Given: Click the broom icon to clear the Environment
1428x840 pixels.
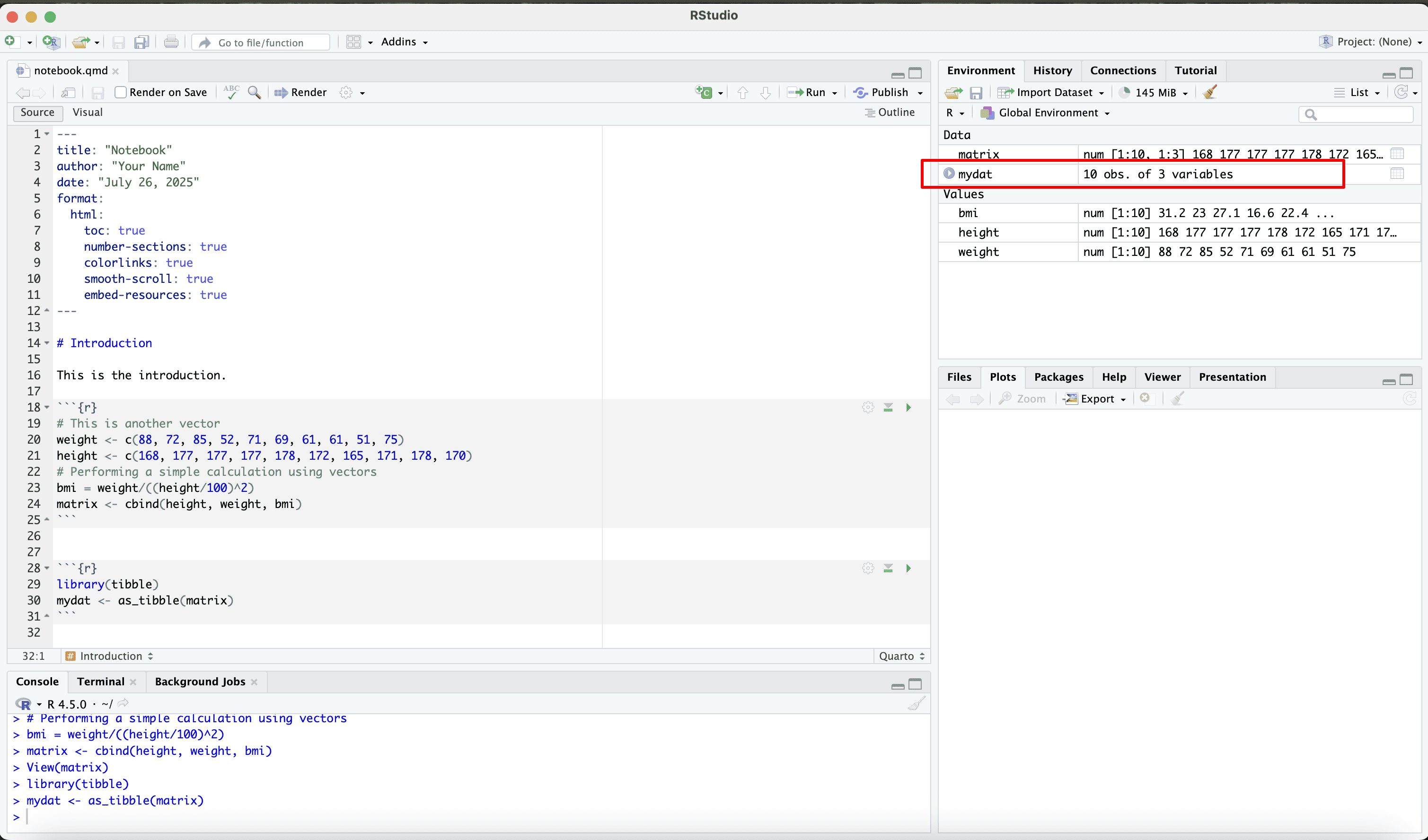Looking at the screenshot, I should pyautogui.click(x=1209, y=92).
